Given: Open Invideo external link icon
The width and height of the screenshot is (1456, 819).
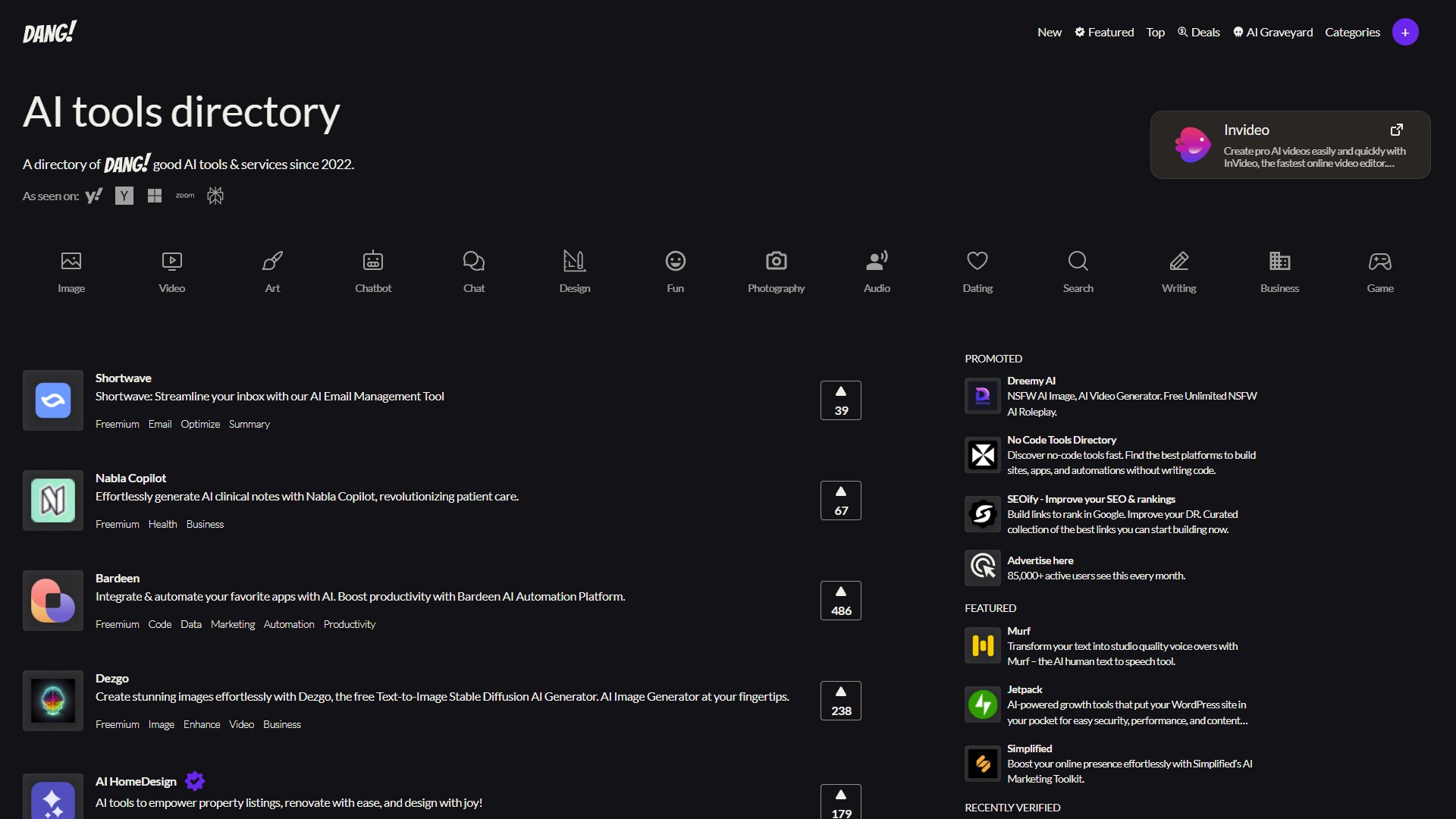Looking at the screenshot, I should tap(1396, 130).
